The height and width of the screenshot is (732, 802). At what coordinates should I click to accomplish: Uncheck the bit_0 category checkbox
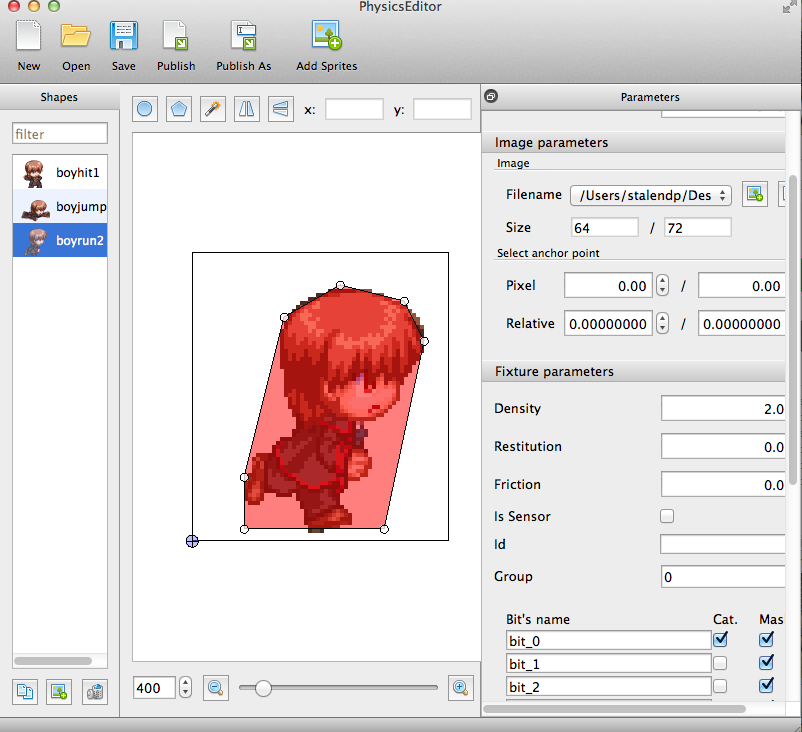point(720,639)
